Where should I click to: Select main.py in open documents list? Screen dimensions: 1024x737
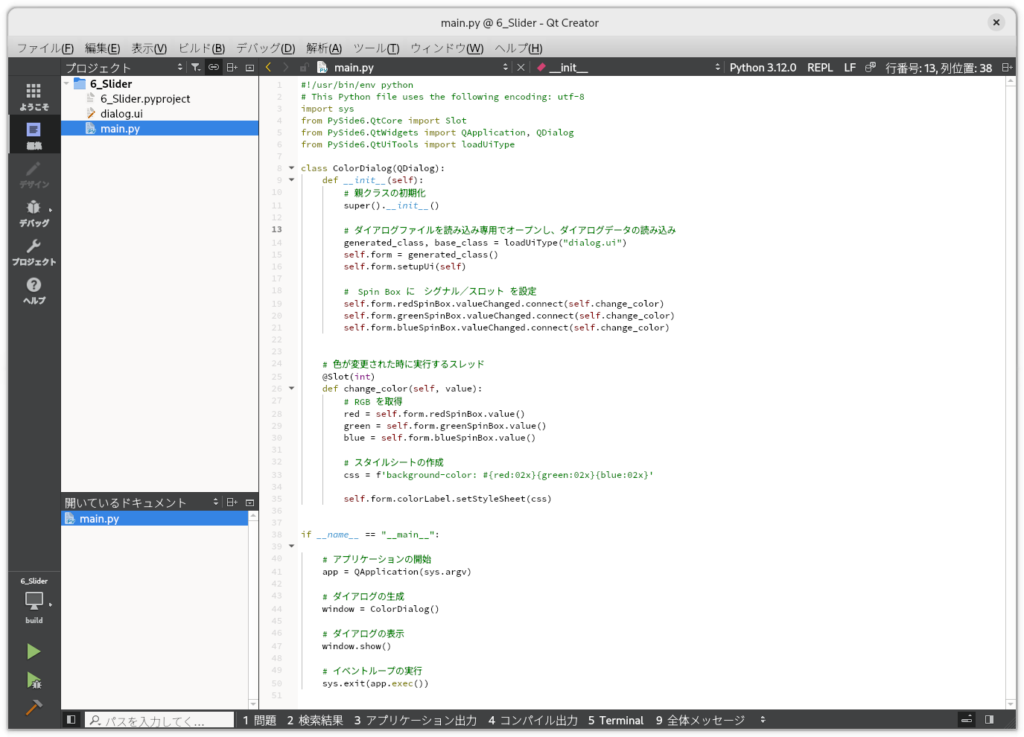[x=155, y=518]
